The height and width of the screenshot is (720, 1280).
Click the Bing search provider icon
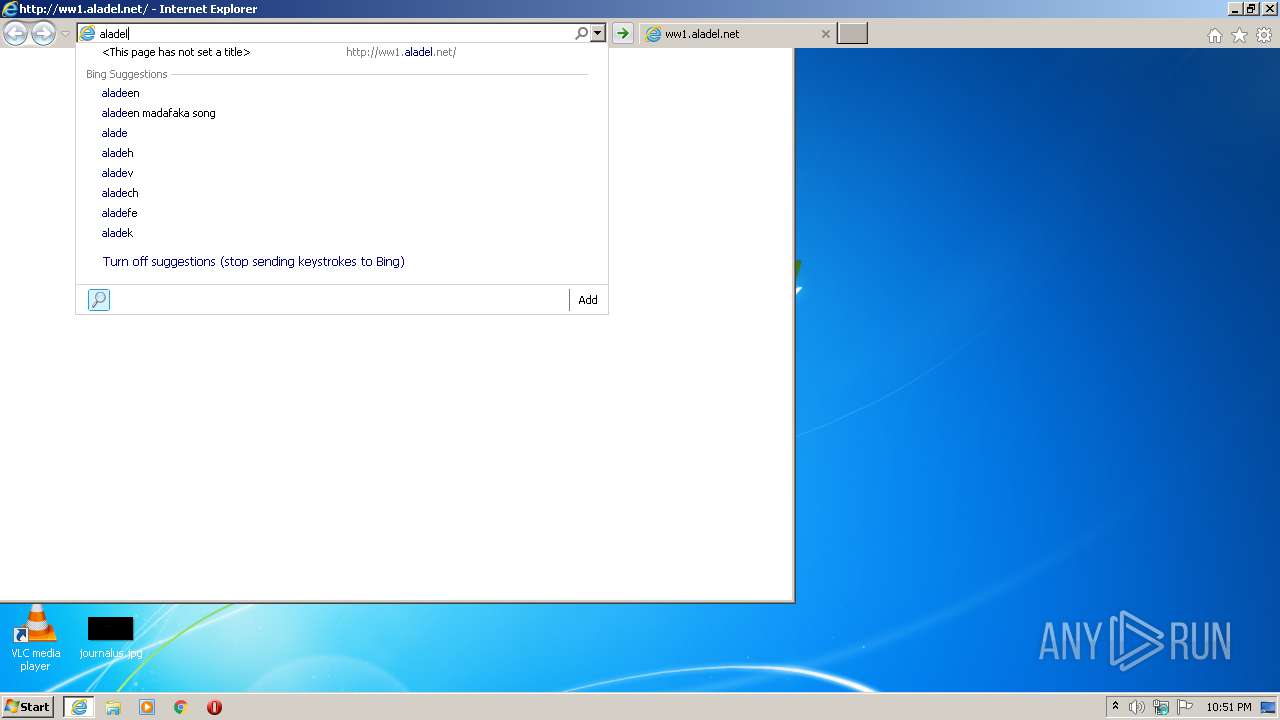click(x=99, y=300)
